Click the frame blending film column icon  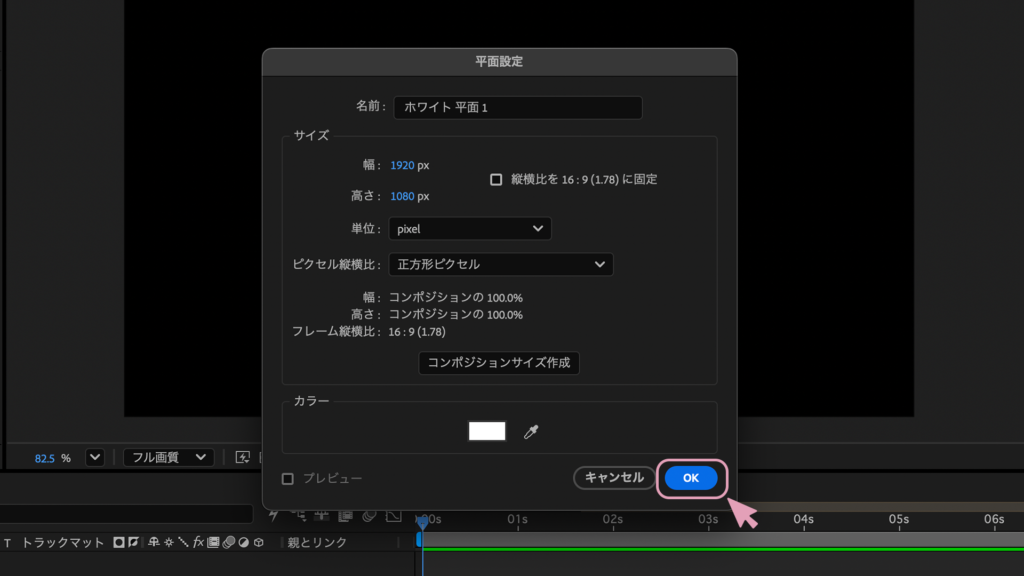tap(213, 542)
